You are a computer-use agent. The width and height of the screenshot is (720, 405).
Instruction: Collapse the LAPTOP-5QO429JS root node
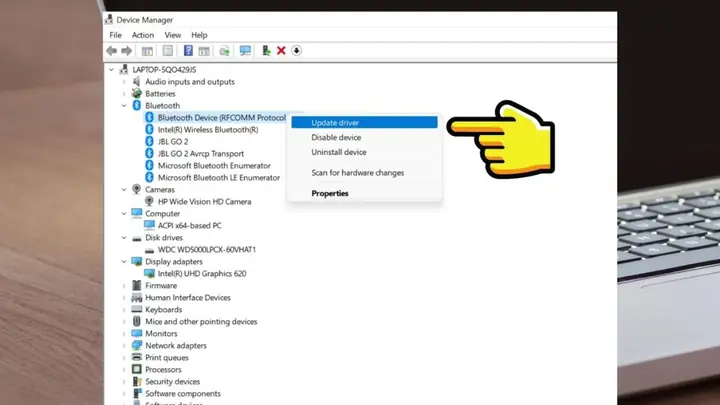pos(111,69)
